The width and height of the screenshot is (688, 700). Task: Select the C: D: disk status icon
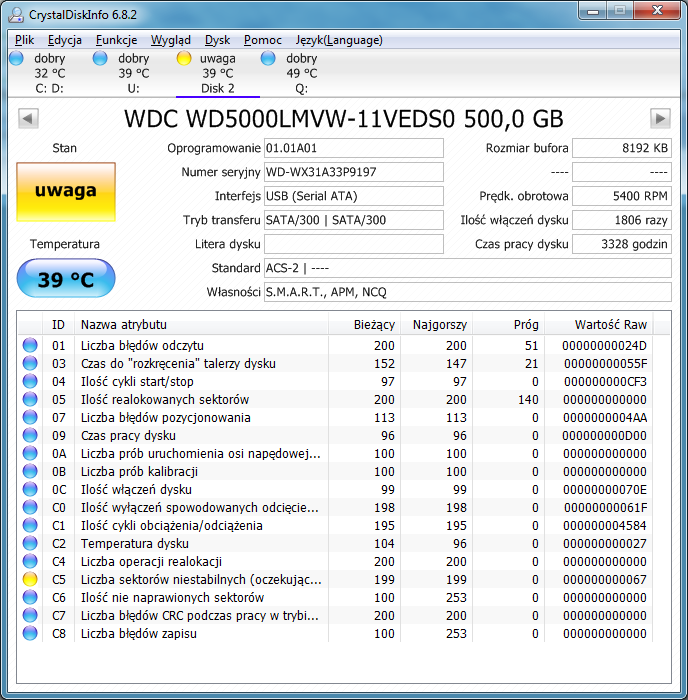point(16,58)
